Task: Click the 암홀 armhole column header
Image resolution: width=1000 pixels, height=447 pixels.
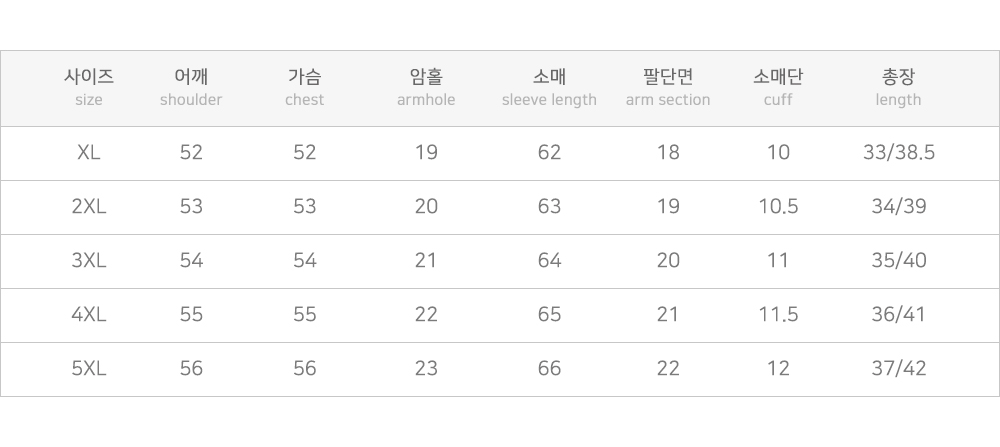Action: [x=426, y=87]
